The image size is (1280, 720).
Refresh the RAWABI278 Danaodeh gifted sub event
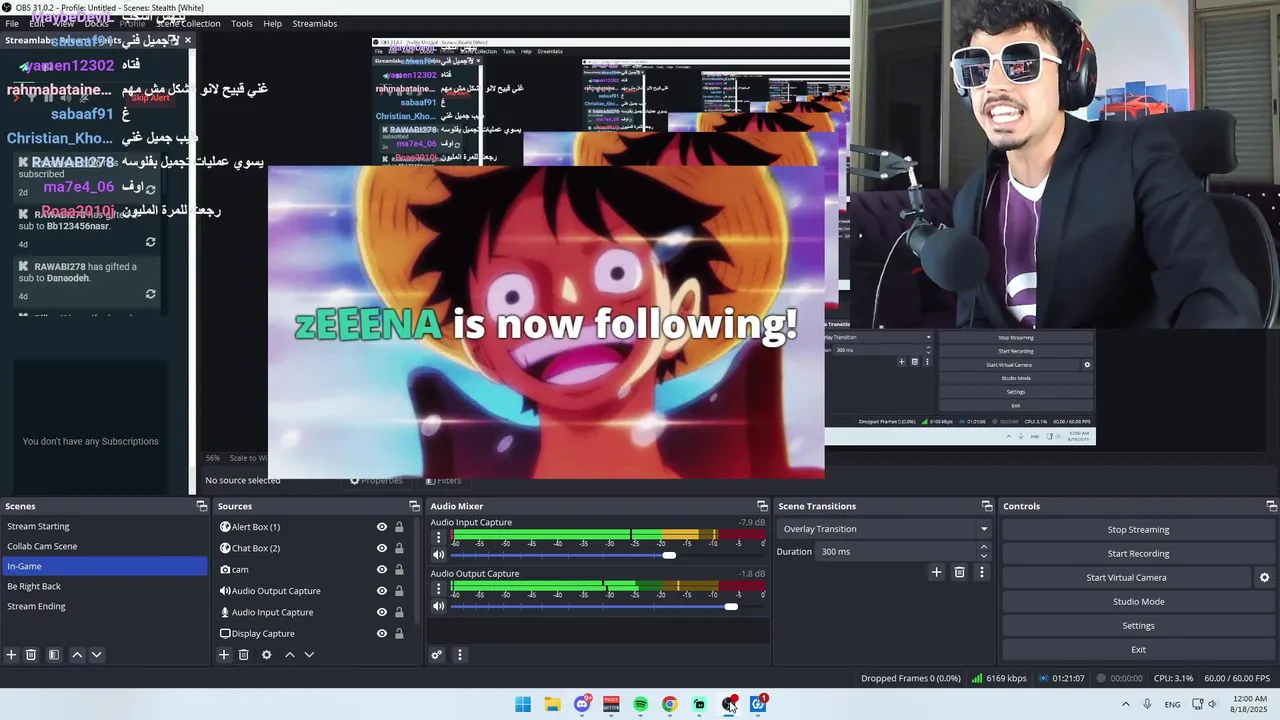point(150,294)
